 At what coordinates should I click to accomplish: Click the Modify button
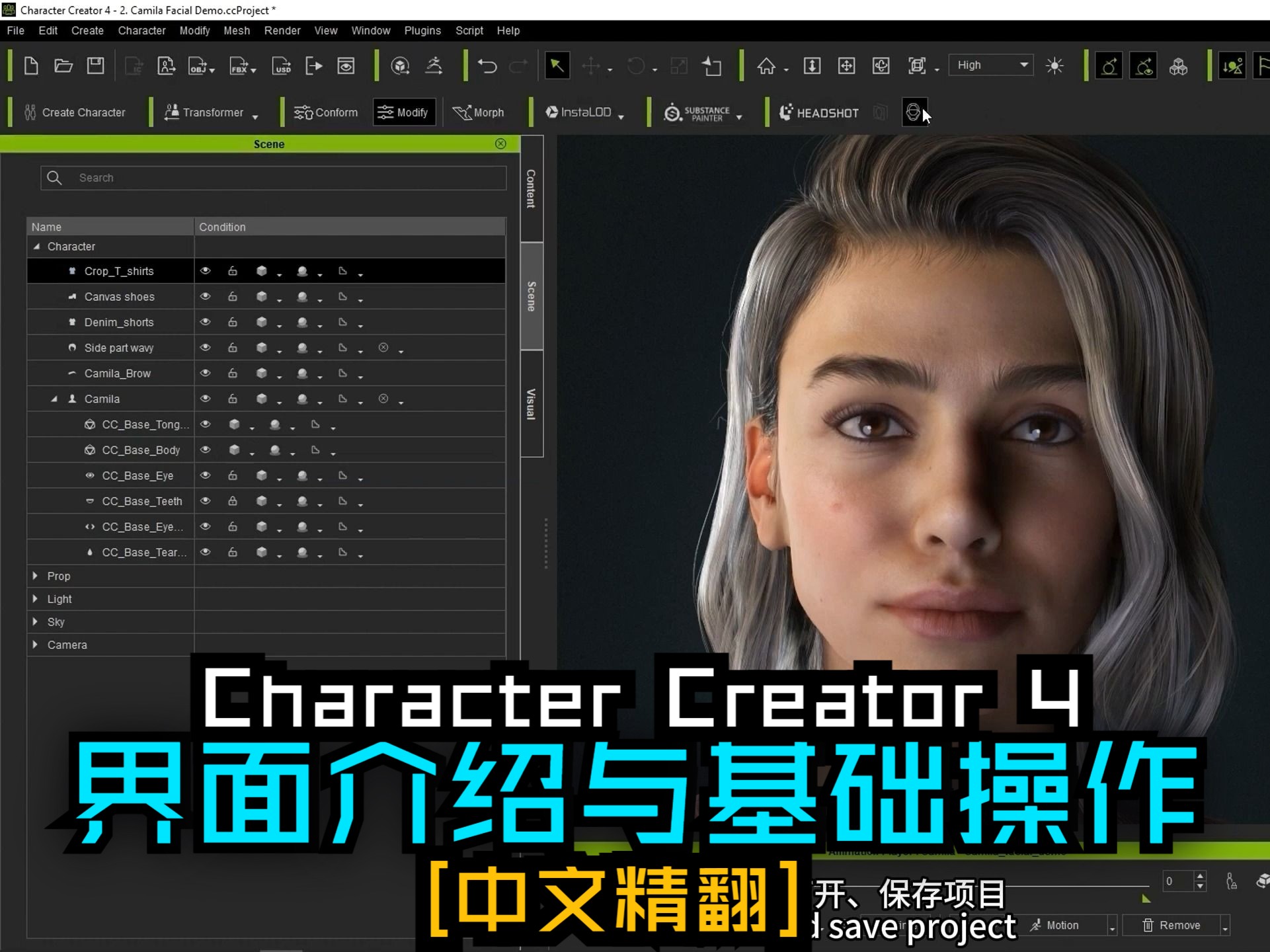pos(404,112)
